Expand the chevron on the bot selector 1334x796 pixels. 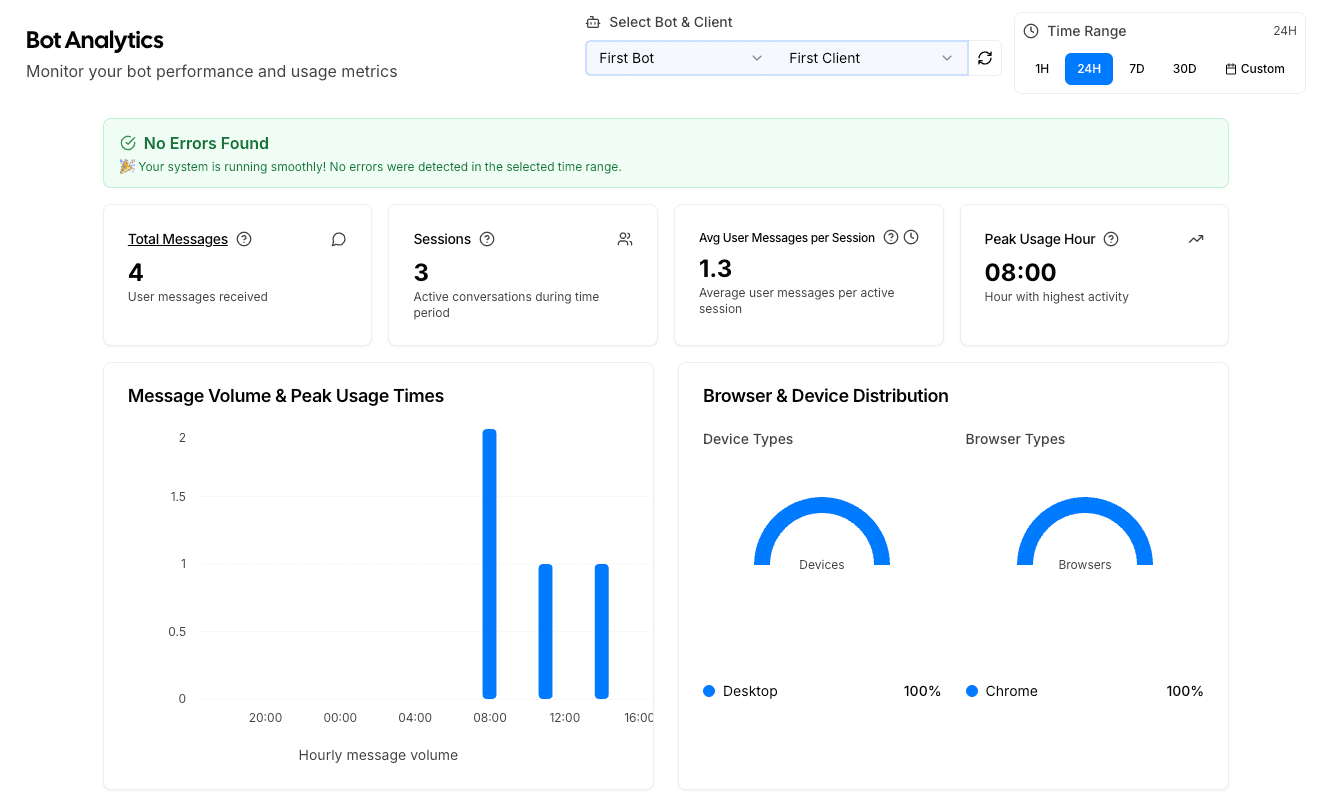[757, 58]
